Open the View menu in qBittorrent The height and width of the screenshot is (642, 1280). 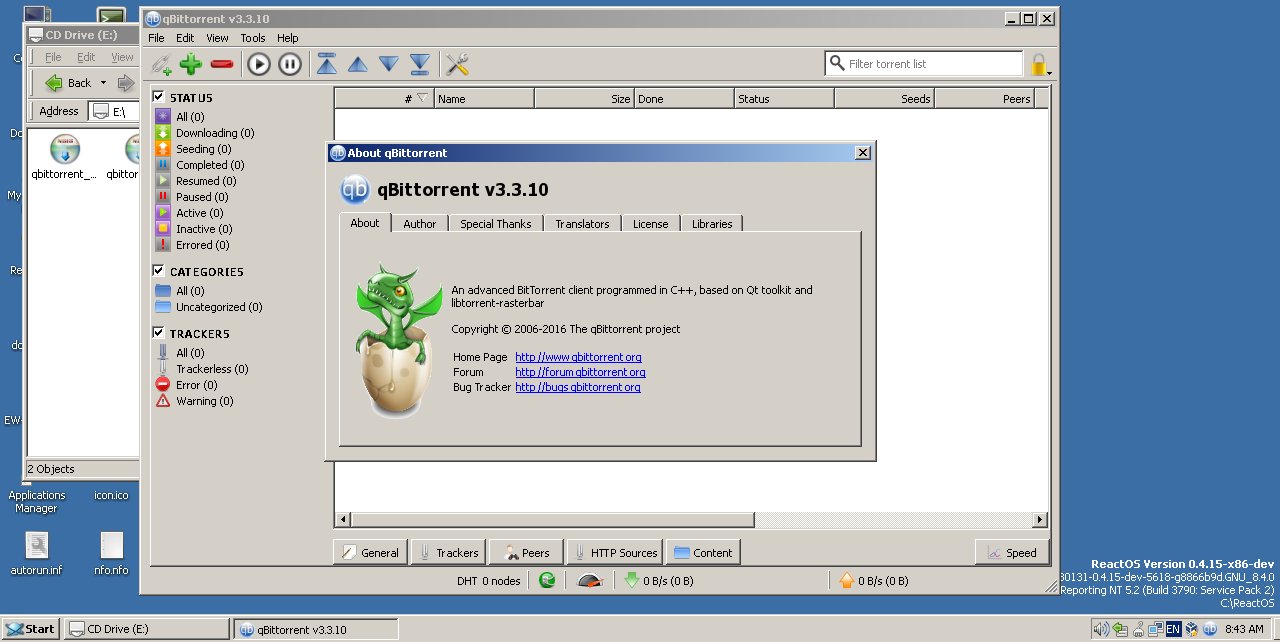217,38
